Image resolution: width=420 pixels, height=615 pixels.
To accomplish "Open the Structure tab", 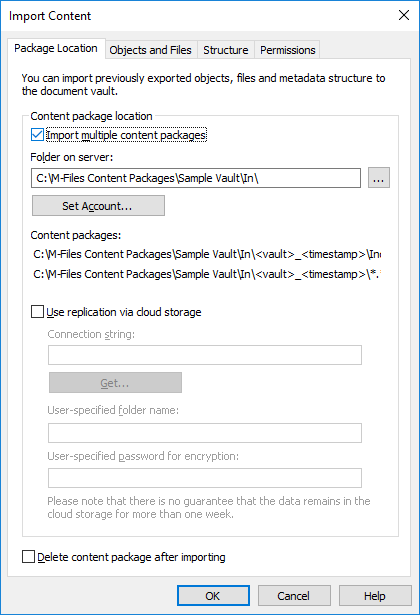I will tap(225, 50).
